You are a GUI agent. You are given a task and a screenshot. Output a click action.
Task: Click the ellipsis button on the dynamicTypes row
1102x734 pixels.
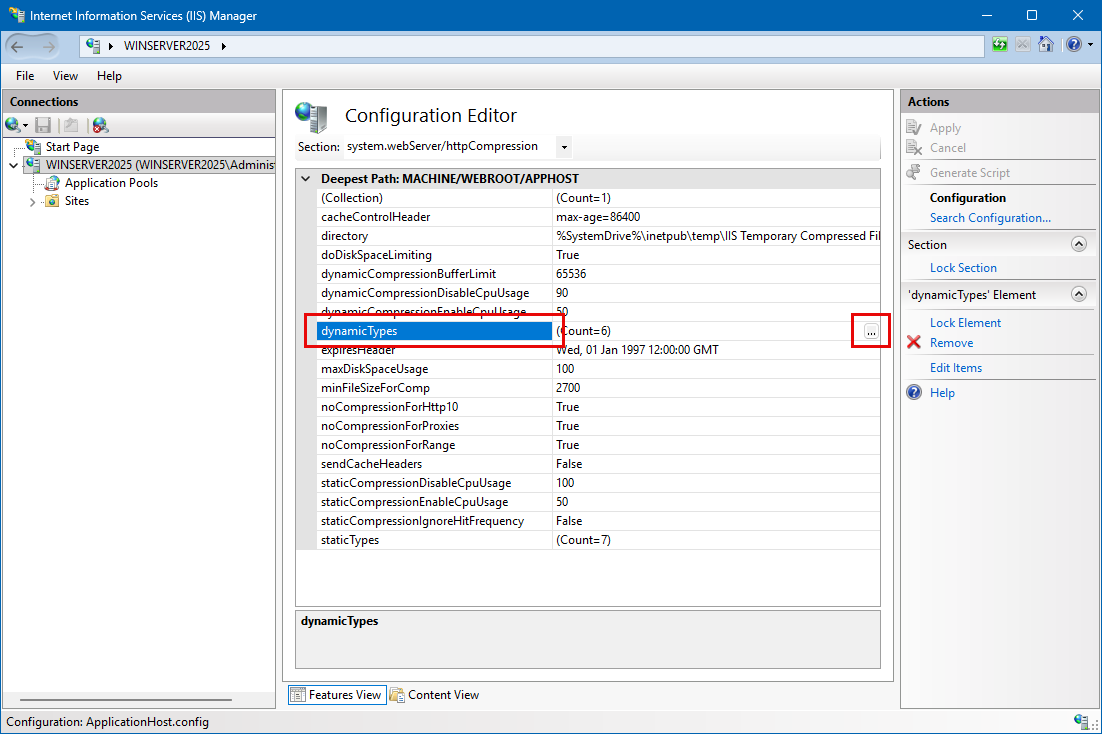click(x=871, y=332)
